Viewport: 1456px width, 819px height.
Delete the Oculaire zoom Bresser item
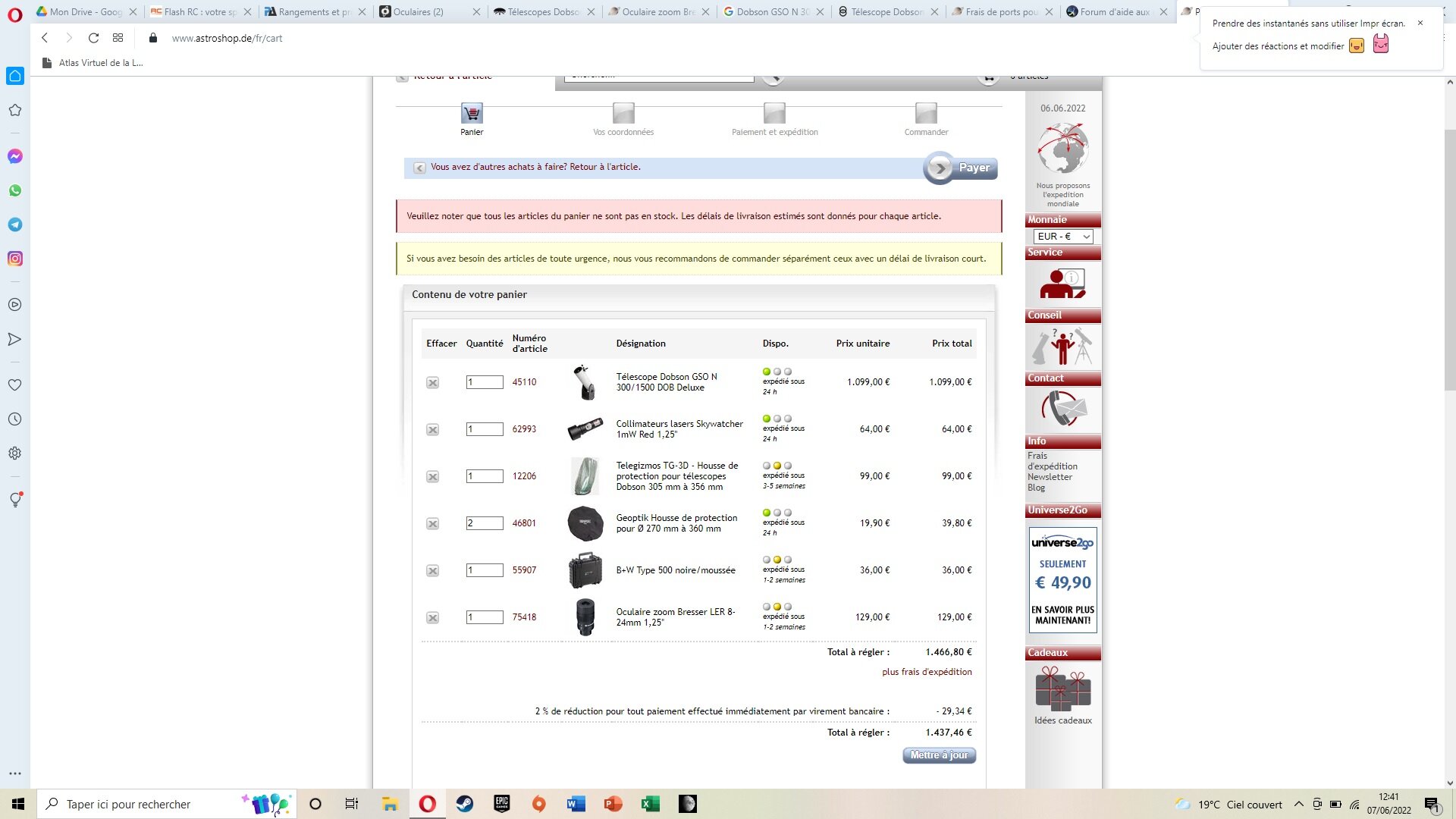pos(432,618)
